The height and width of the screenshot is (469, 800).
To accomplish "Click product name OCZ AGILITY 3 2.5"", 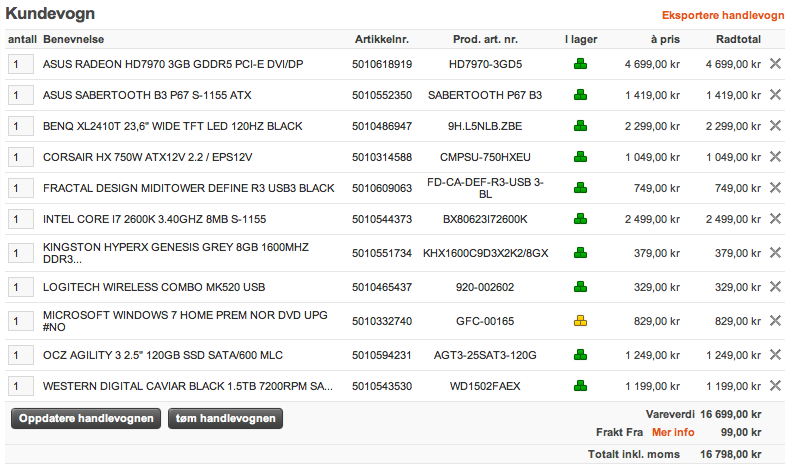I will (163, 355).
